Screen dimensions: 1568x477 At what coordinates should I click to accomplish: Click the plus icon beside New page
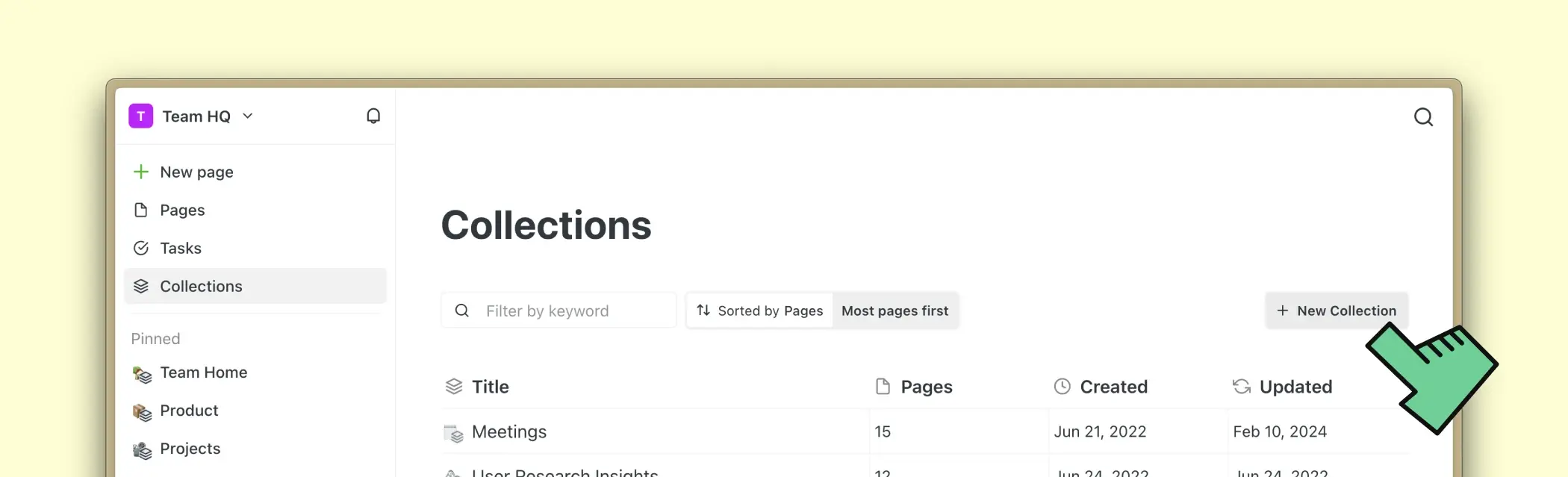[141, 172]
